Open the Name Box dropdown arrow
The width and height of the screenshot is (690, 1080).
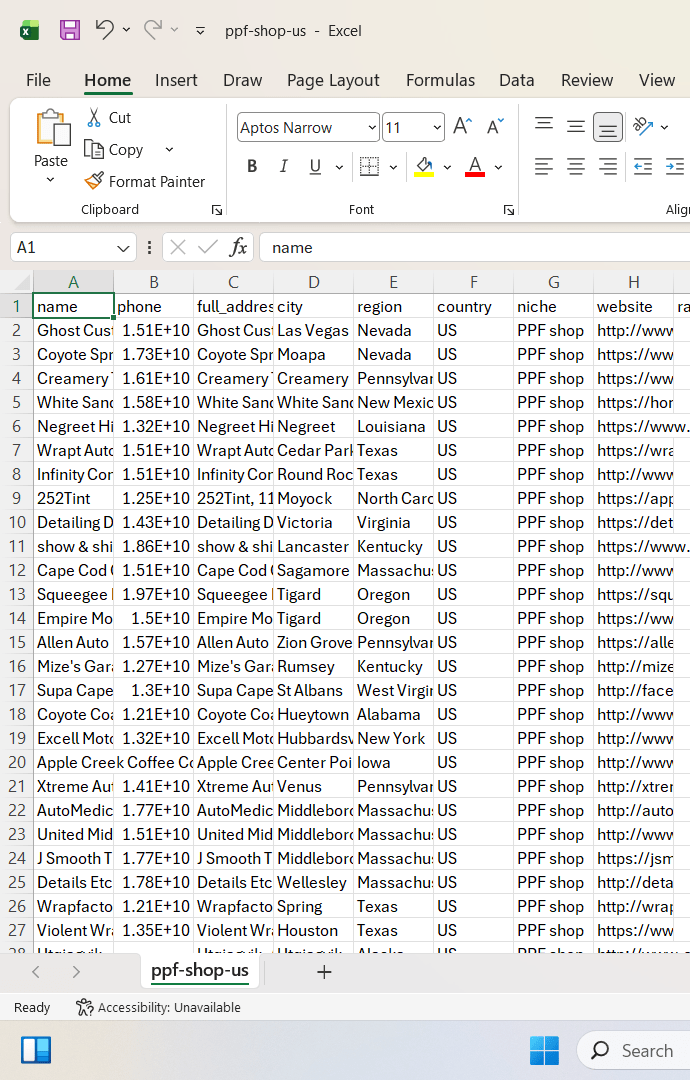tap(123, 248)
